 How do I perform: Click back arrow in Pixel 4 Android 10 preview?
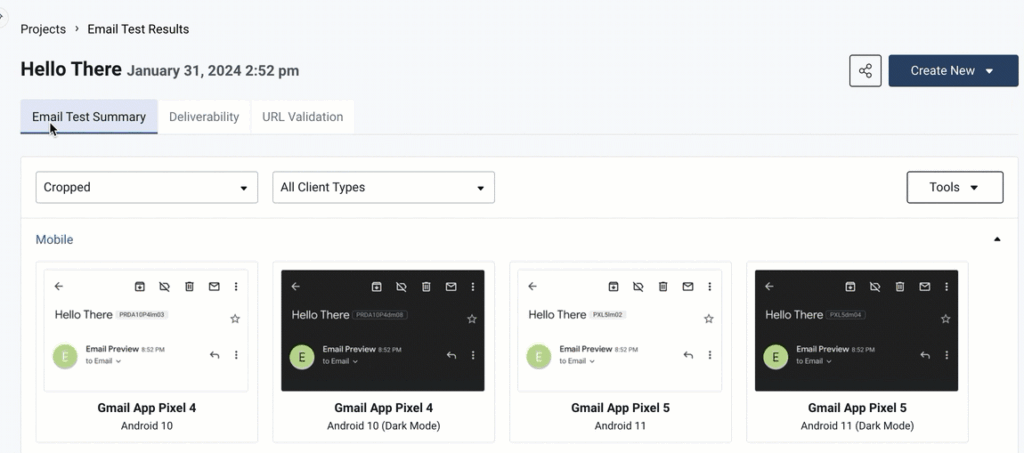[59, 286]
